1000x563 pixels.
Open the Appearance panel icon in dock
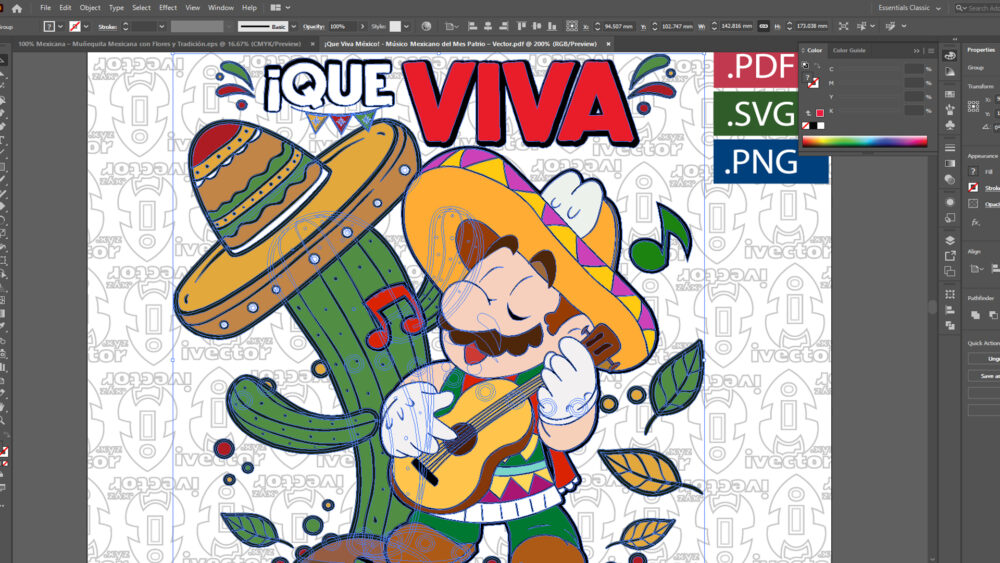pos(950,202)
